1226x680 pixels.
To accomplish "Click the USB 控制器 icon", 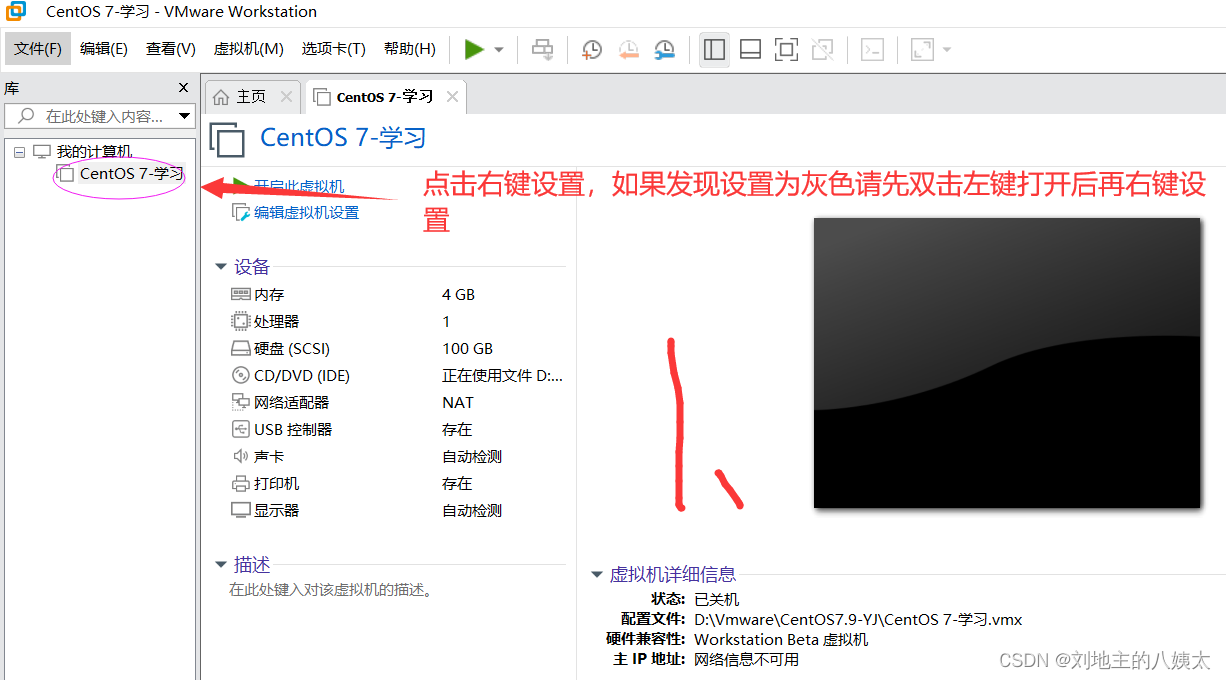I will click(240, 429).
